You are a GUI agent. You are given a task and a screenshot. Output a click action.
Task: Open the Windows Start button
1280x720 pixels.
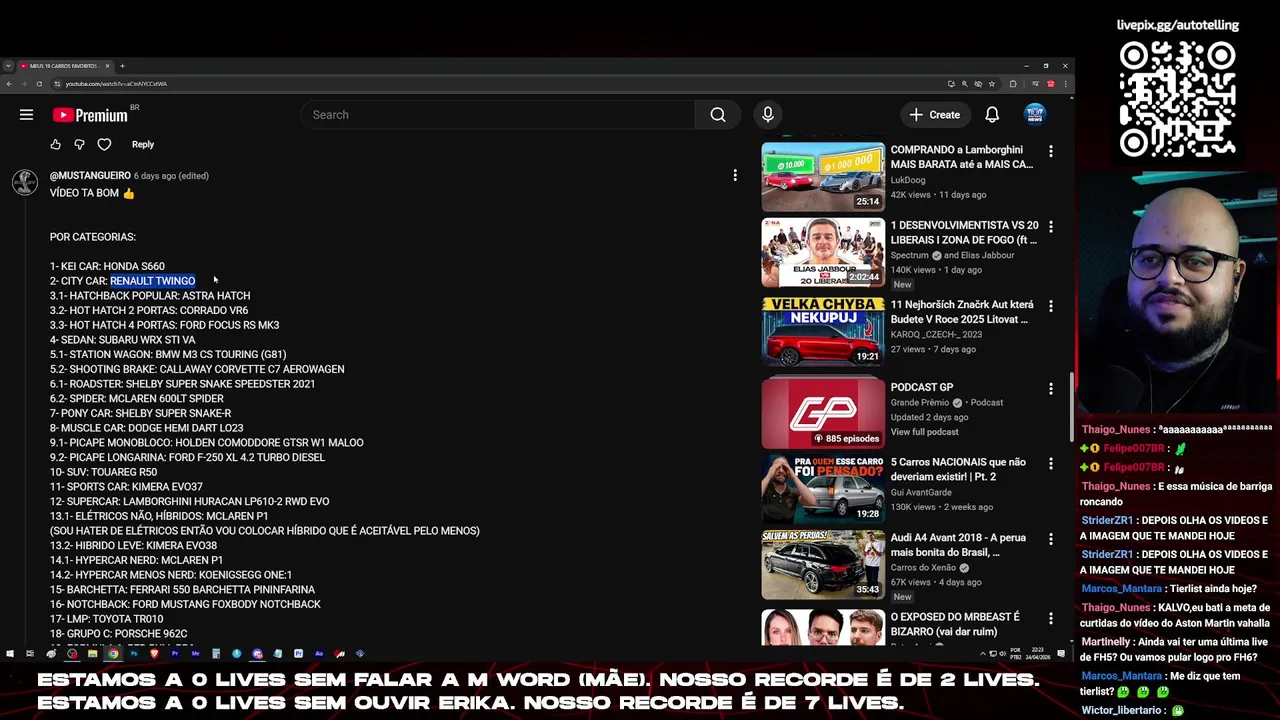coord(9,654)
